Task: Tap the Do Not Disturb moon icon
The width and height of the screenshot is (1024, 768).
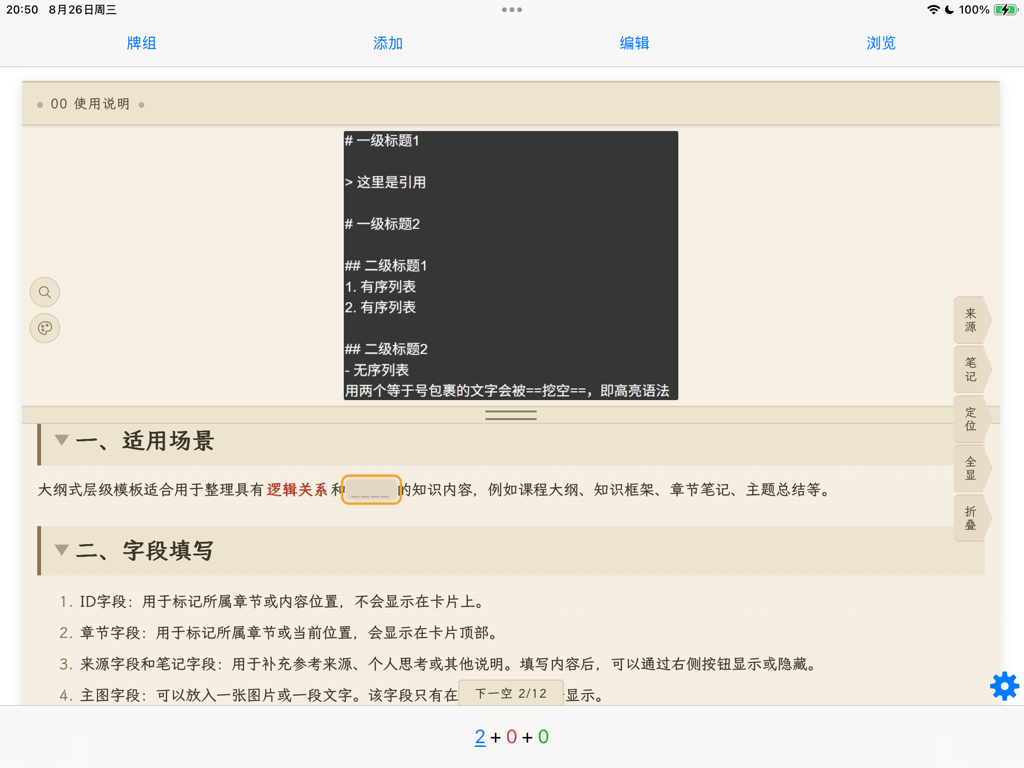Action: [x=950, y=10]
